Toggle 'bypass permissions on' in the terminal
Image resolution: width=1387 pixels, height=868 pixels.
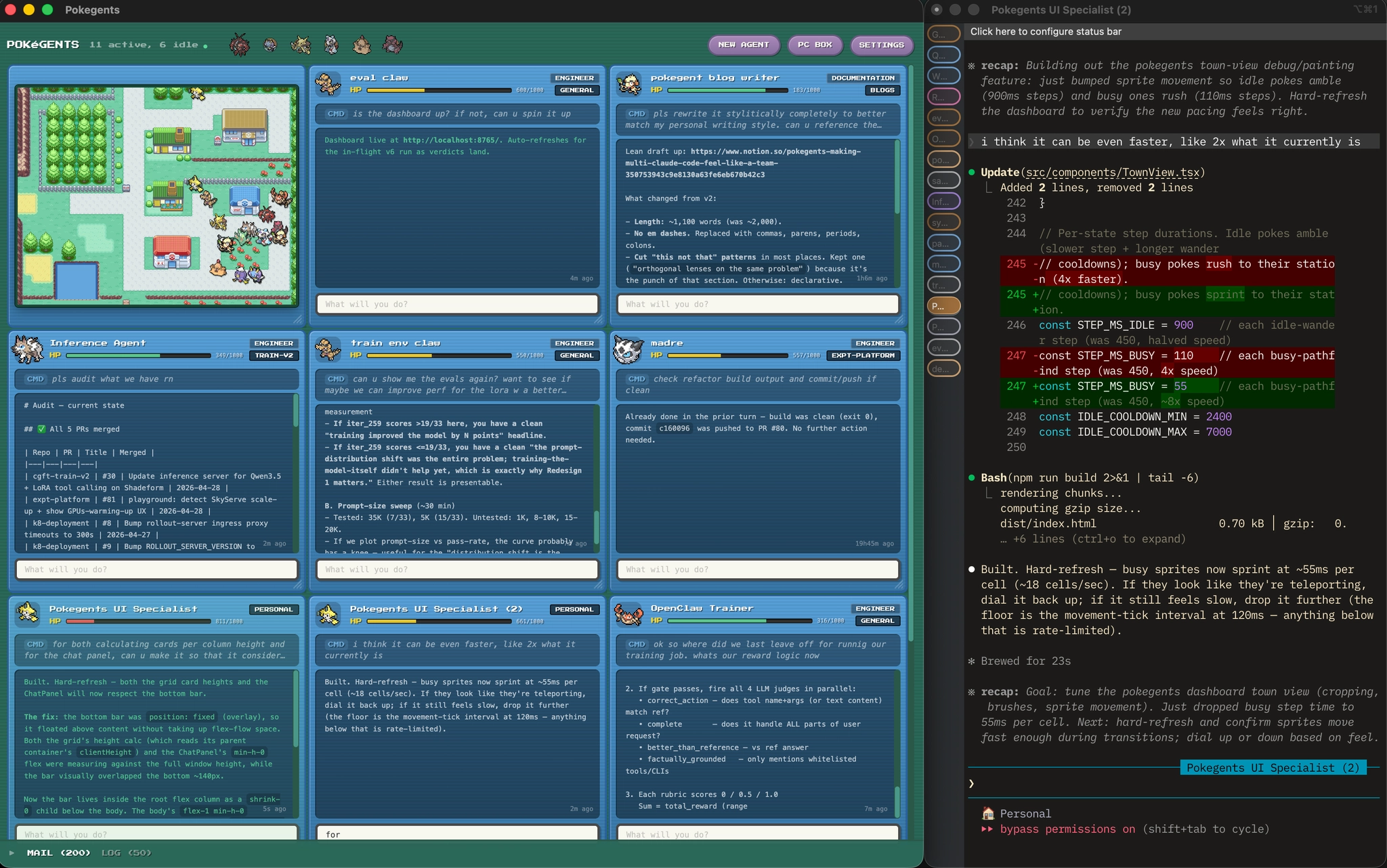1067,829
